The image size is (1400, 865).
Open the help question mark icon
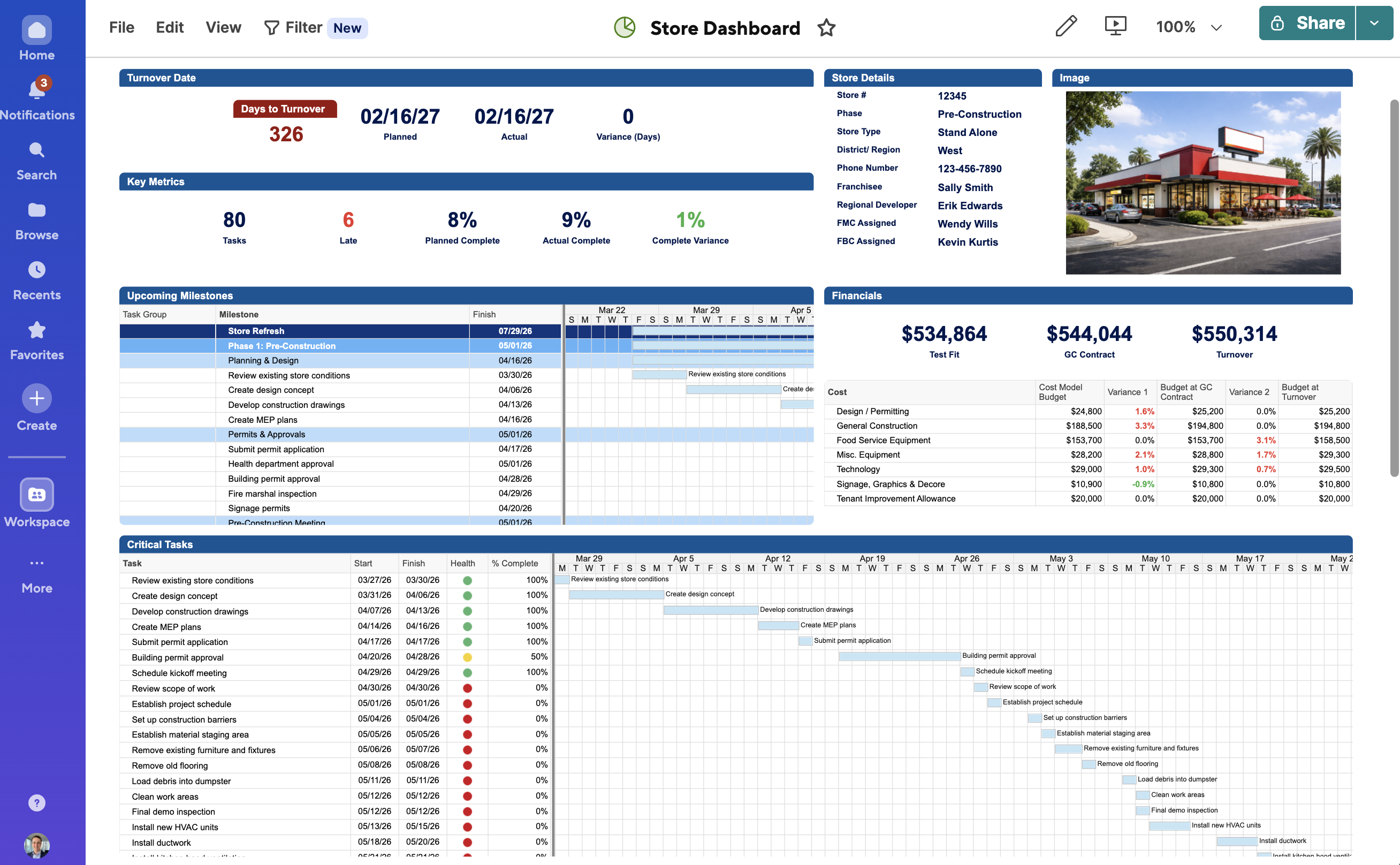point(36,803)
